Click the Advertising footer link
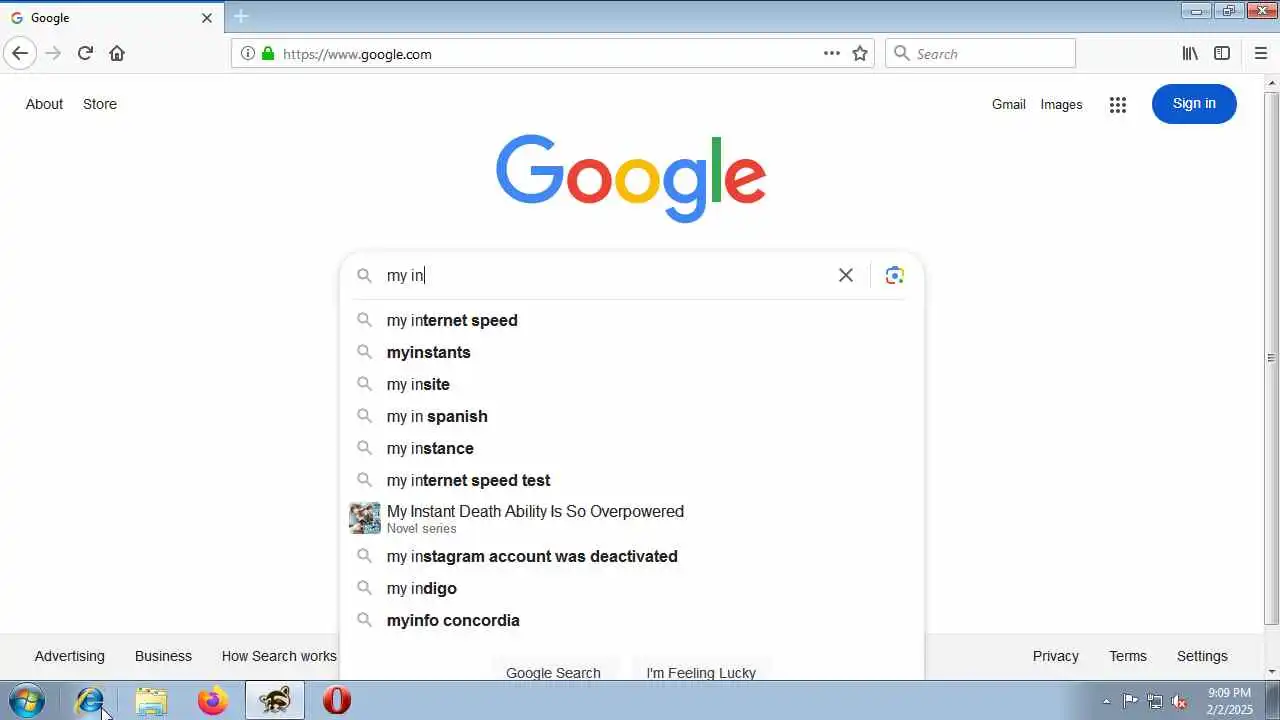The width and height of the screenshot is (1280, 720). pos(69,656)
